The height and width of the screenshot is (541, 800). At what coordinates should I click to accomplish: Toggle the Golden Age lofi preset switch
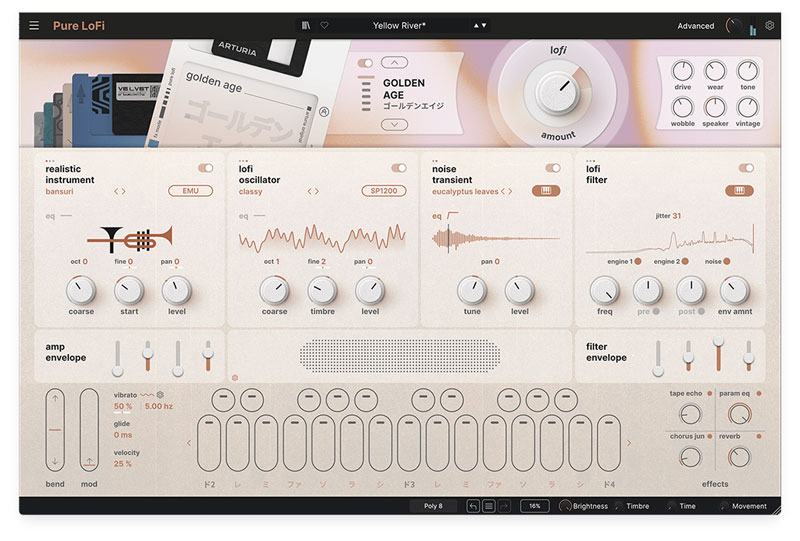(365, 63)
